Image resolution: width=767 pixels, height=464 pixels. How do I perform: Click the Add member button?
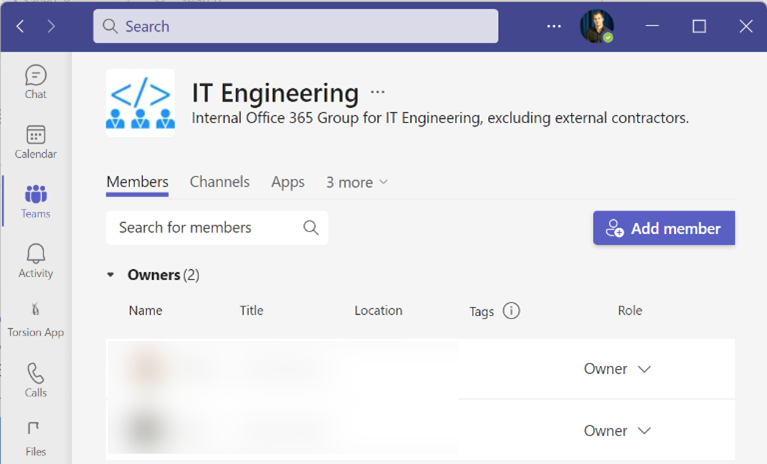tap(664, 228)
